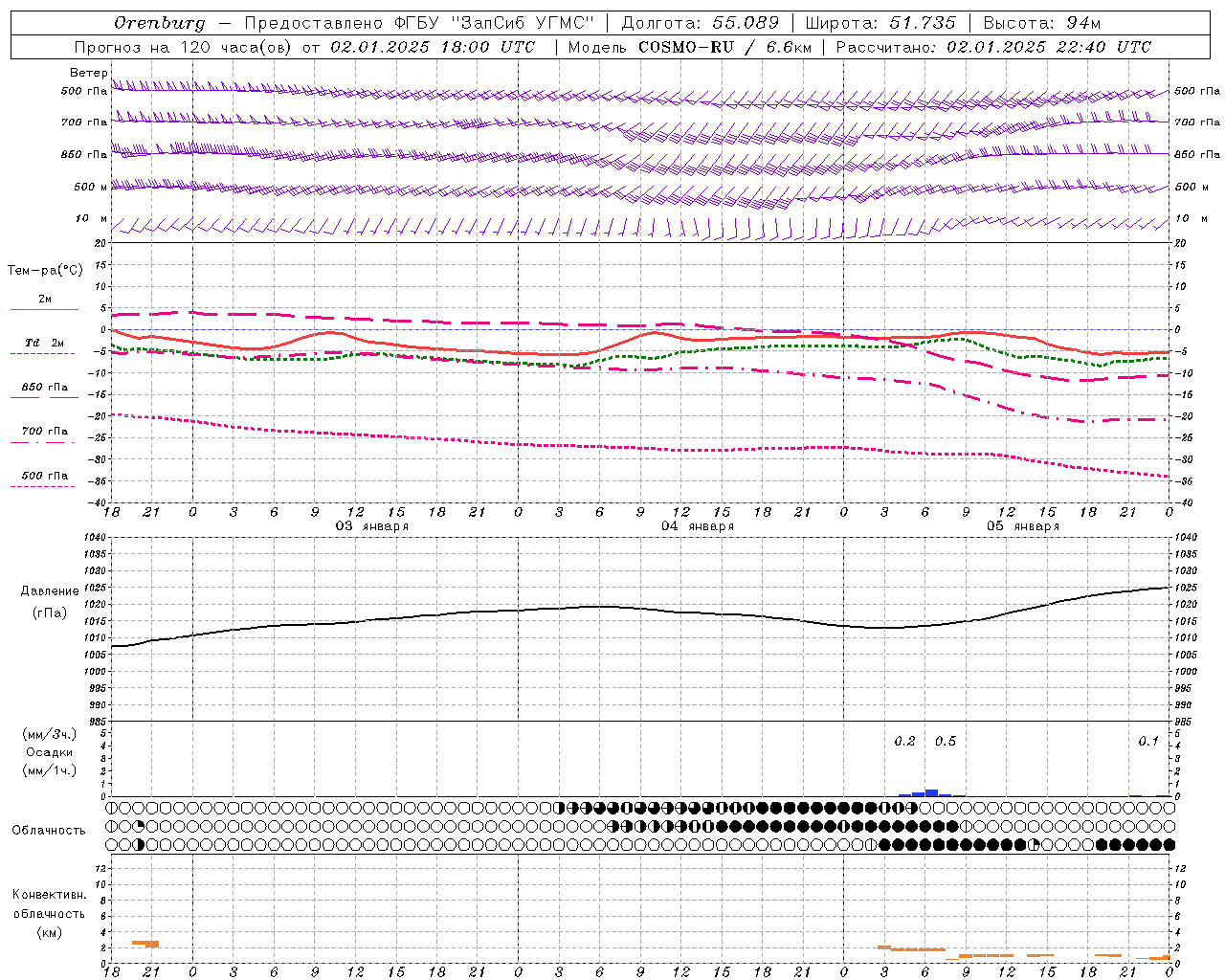Click the orange convective cloud bar on 02 January evening
Image resolution: width=1225 pixels, height=980 pixels.
click(x=145, y=944)
